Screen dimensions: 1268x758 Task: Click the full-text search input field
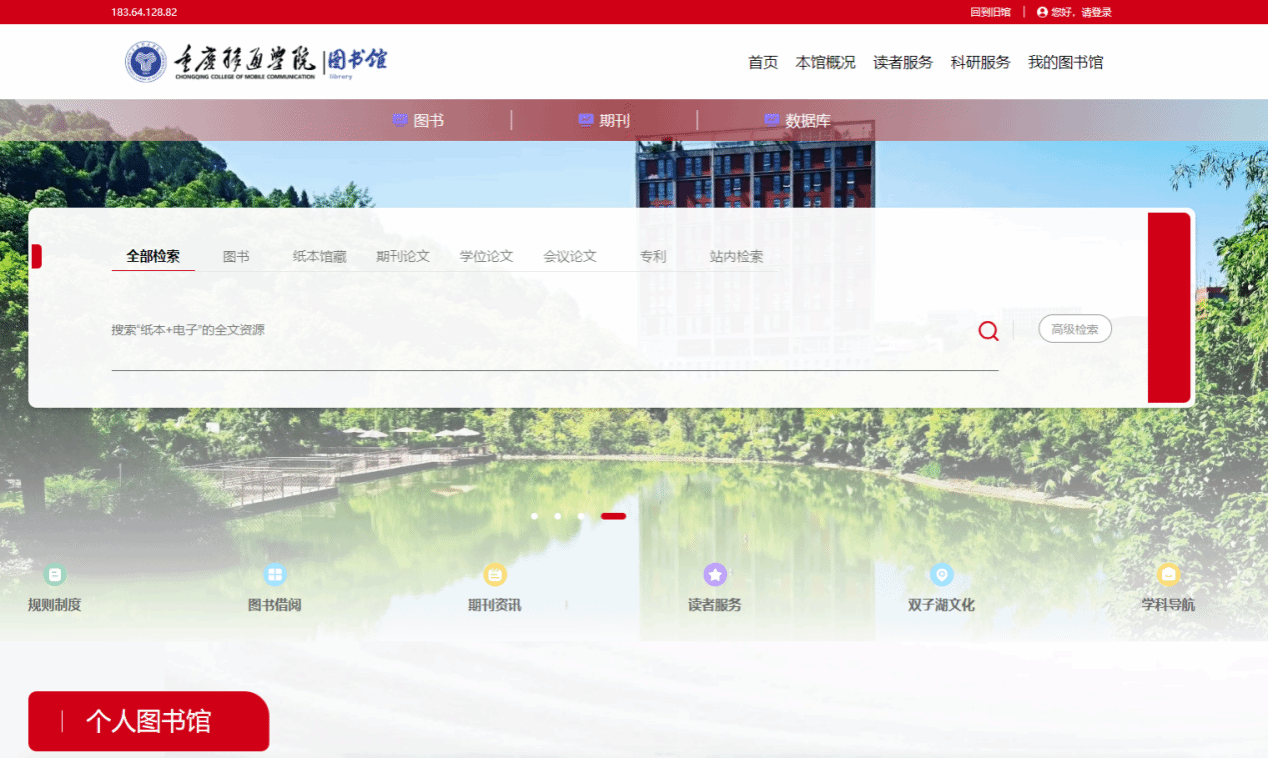click(x=540, y=330)
